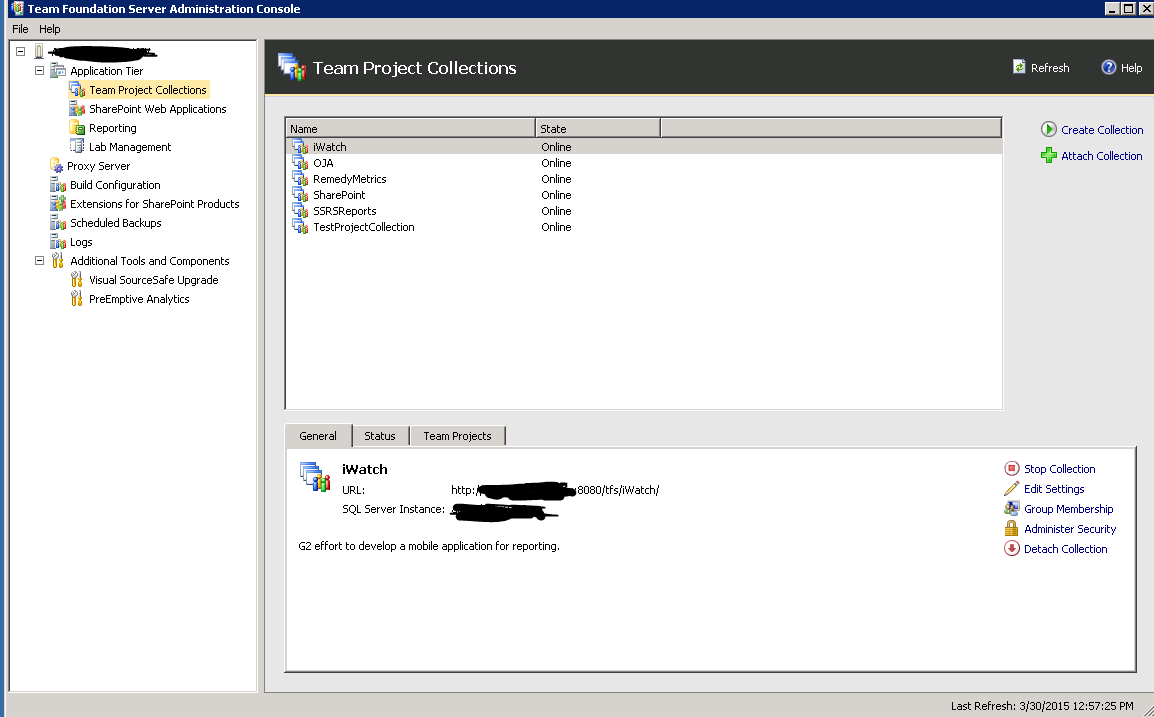Collapse Additional Tools and Components node
1154x717 pixels.
pos(40,261)
